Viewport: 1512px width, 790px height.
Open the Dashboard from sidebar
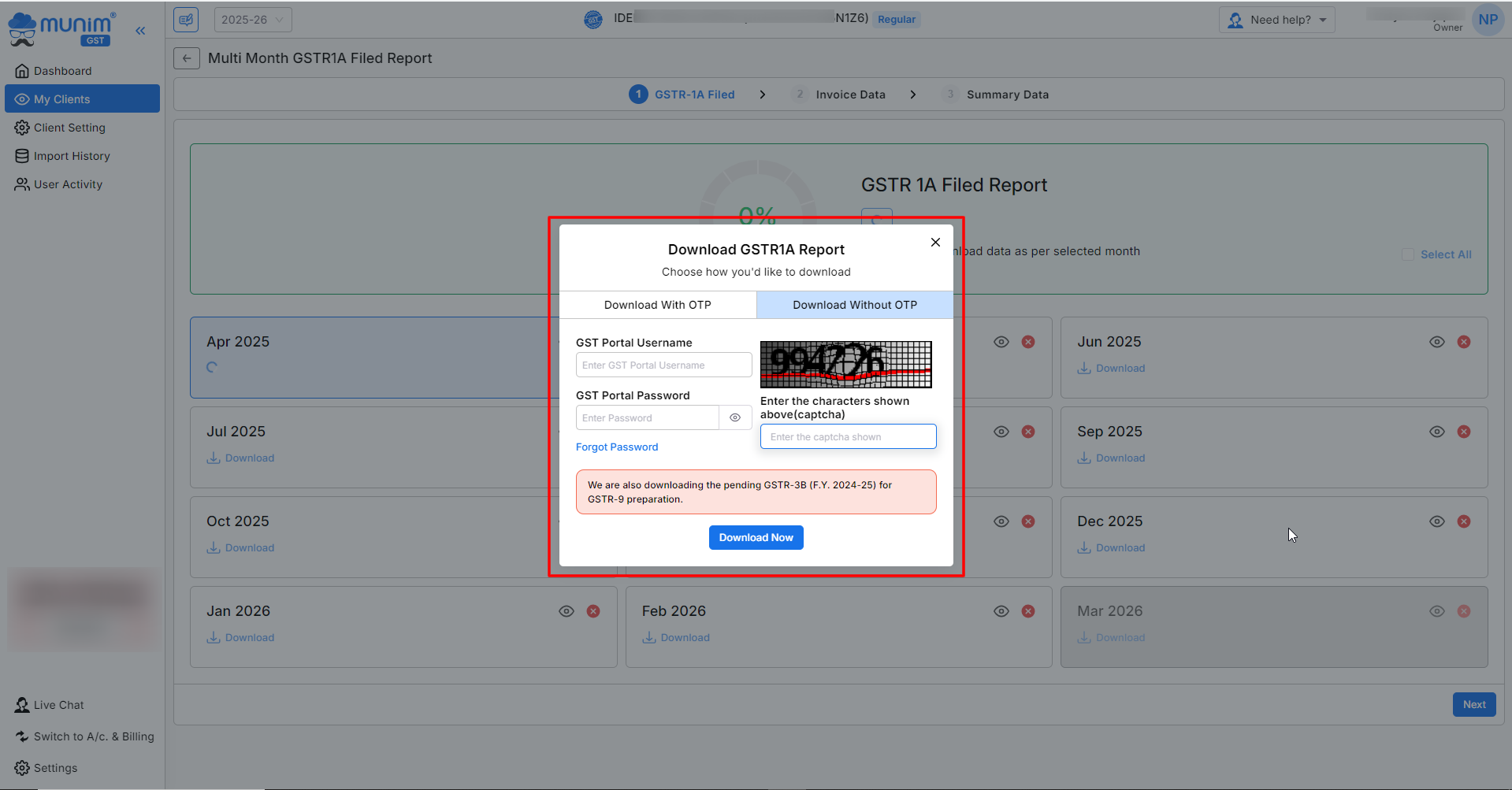(x=62, y=71)
